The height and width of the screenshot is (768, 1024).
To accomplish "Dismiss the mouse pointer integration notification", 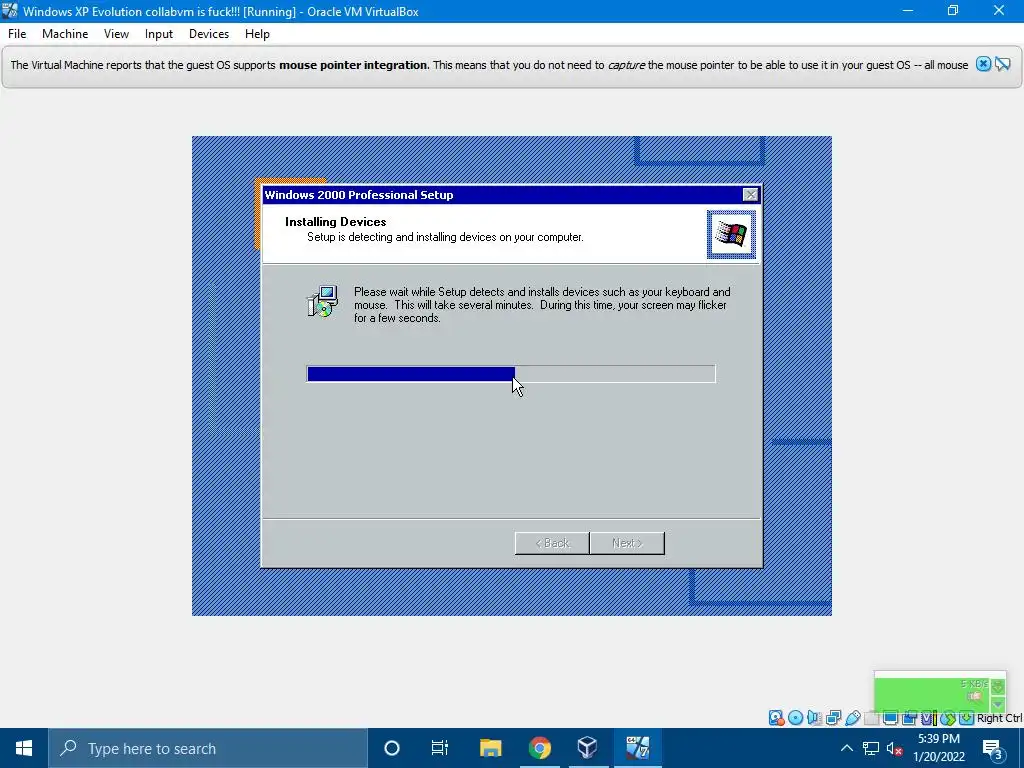I will (983, 64).
